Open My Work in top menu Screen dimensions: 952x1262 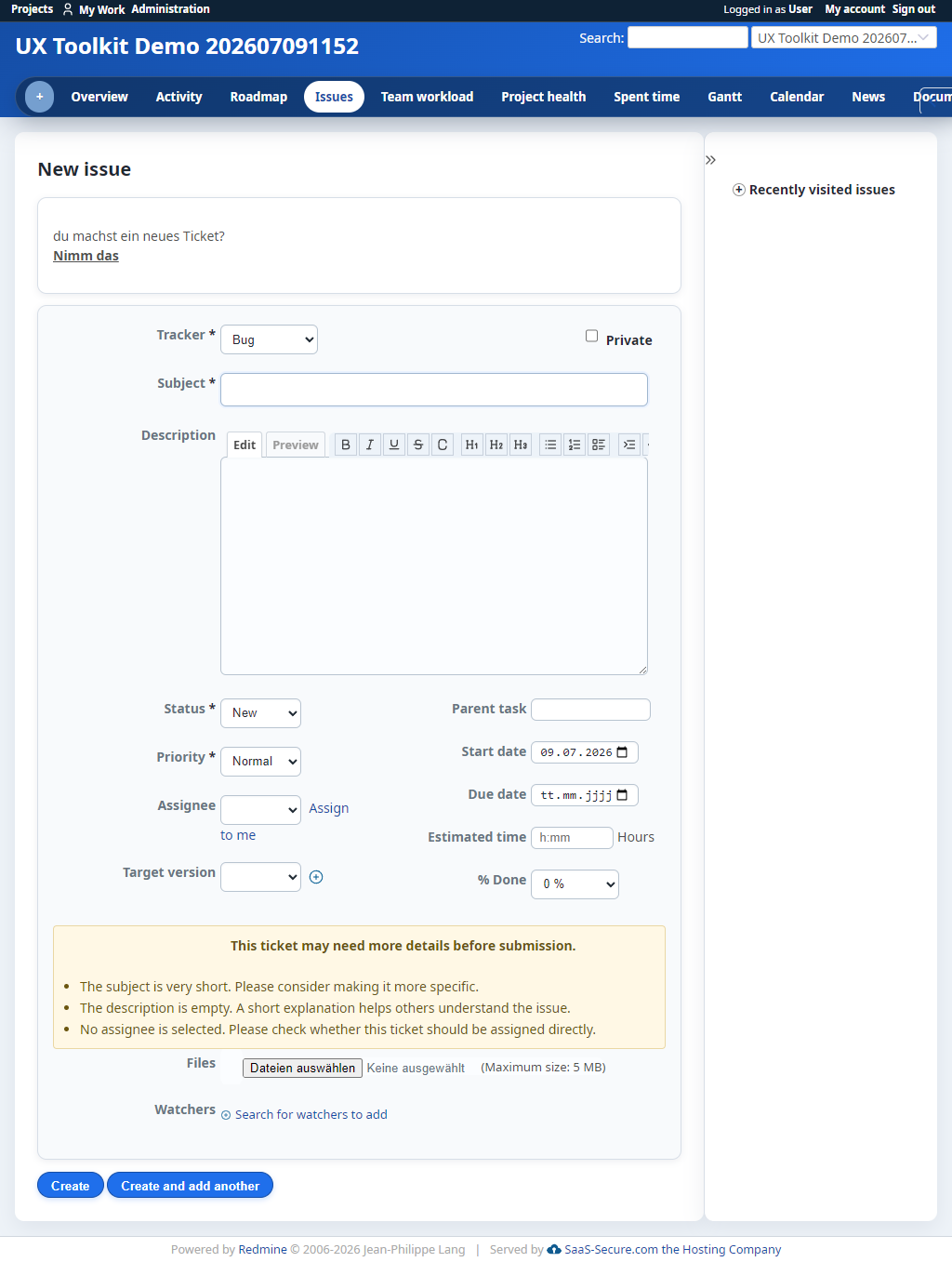coord(102,9)
